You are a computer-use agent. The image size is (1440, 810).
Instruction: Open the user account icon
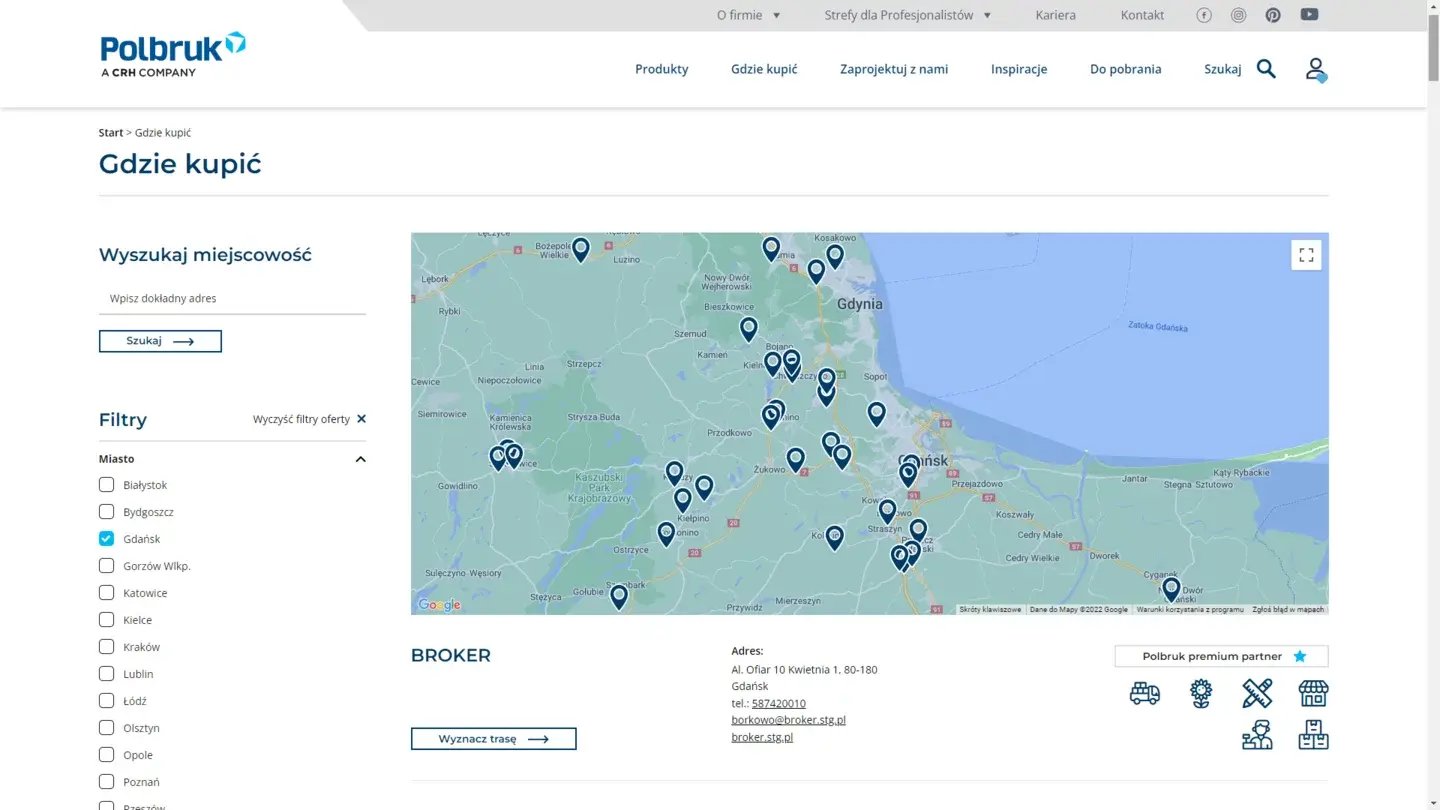[1316, 69]
